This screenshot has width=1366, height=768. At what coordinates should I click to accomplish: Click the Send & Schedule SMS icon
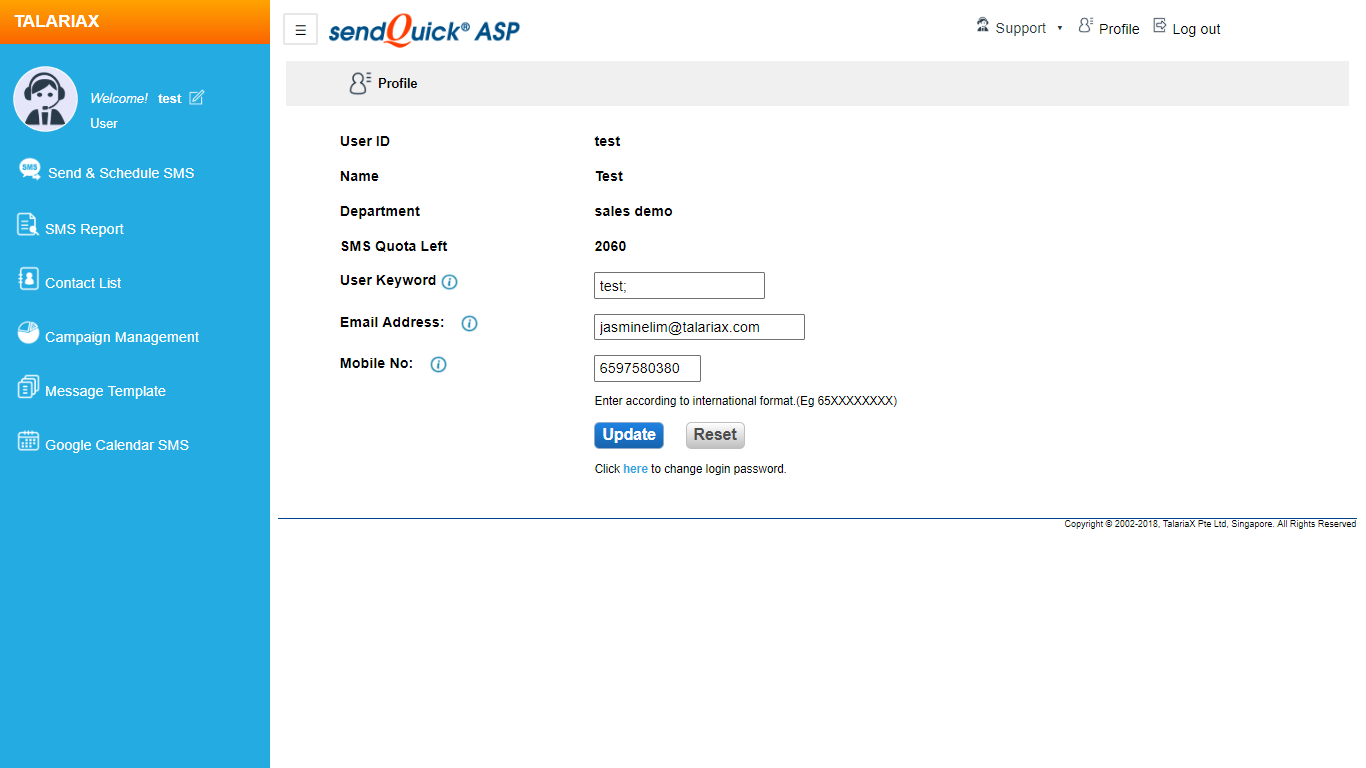[30, 169]
